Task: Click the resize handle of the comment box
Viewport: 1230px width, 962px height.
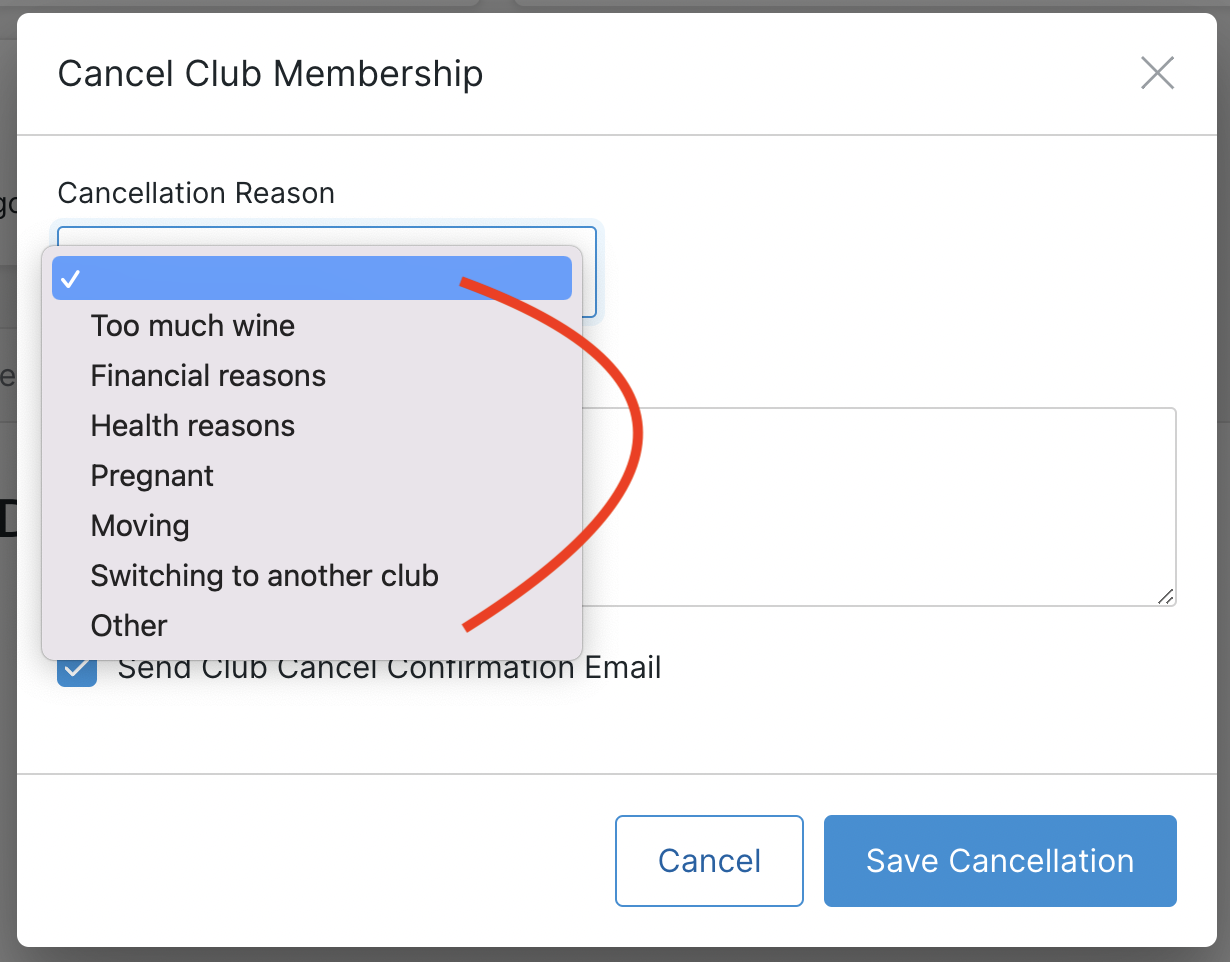Action: pos(1166,598)
